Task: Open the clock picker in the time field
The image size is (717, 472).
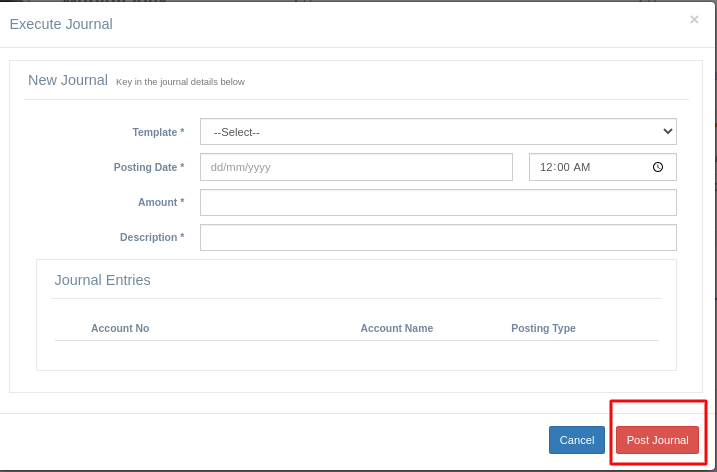Action: [x=658, y=167]
